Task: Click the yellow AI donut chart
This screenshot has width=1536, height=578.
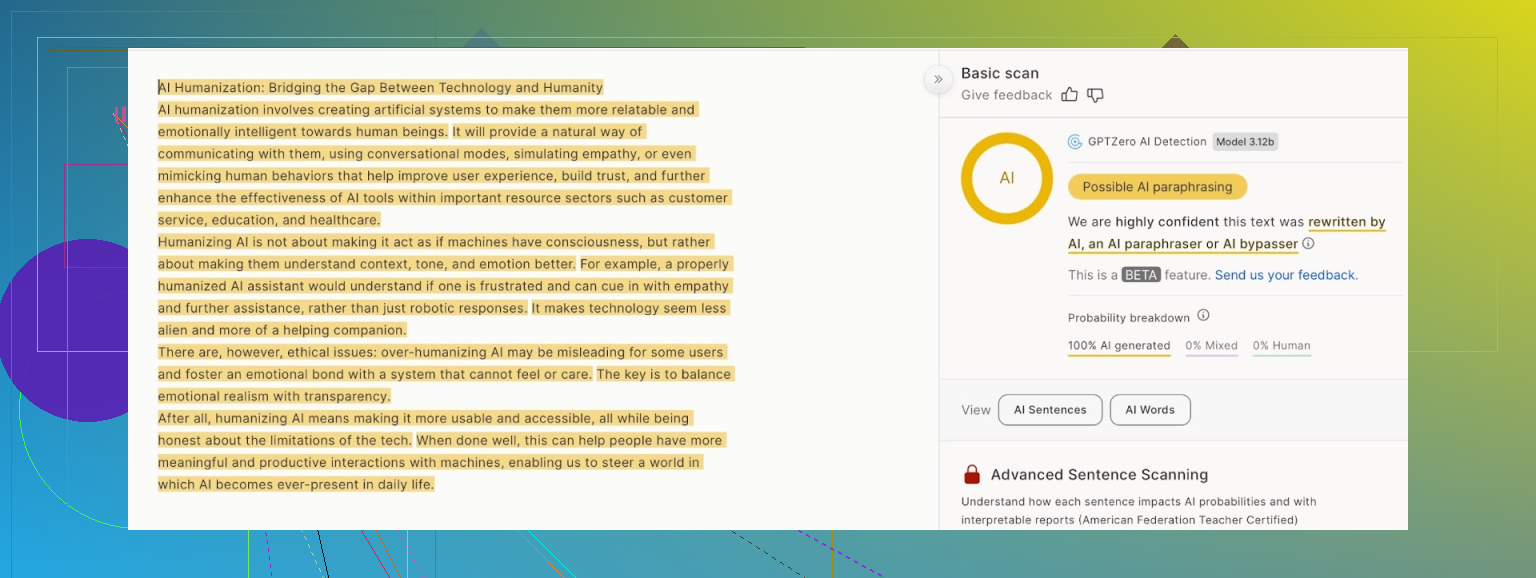Action: [1006, 178]
